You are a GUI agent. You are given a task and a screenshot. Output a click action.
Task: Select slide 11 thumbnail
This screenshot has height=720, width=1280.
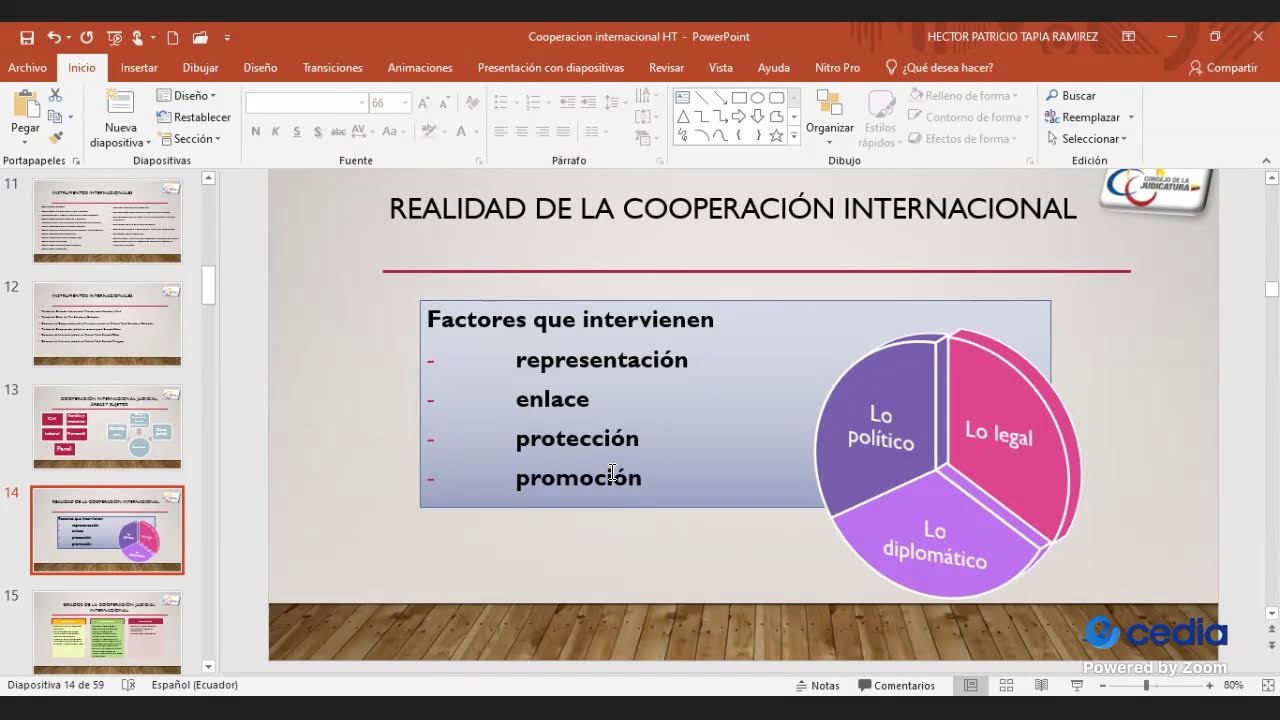click(x=107, y=221)
